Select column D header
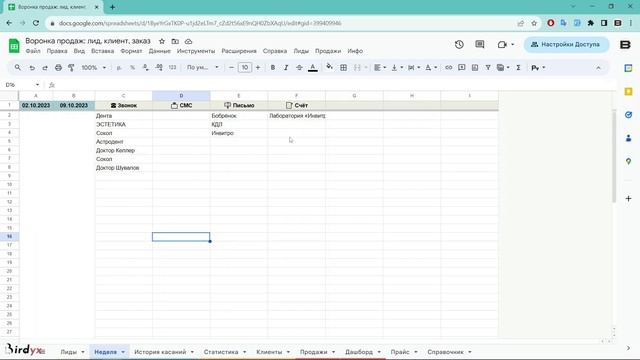Image resolution: width=640 pixels, height=360 pixels. [x=181, y=96]
